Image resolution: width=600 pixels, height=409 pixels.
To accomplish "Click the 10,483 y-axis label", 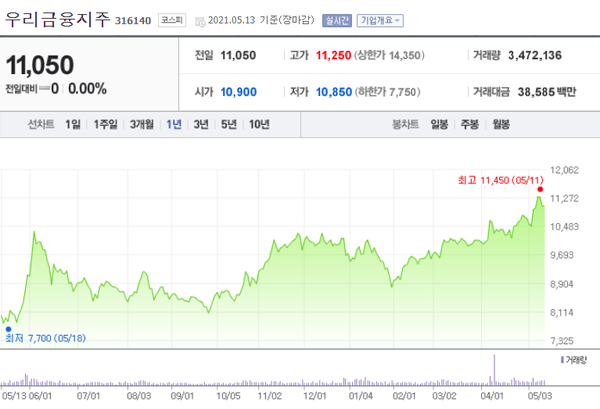I will point(564,227).
